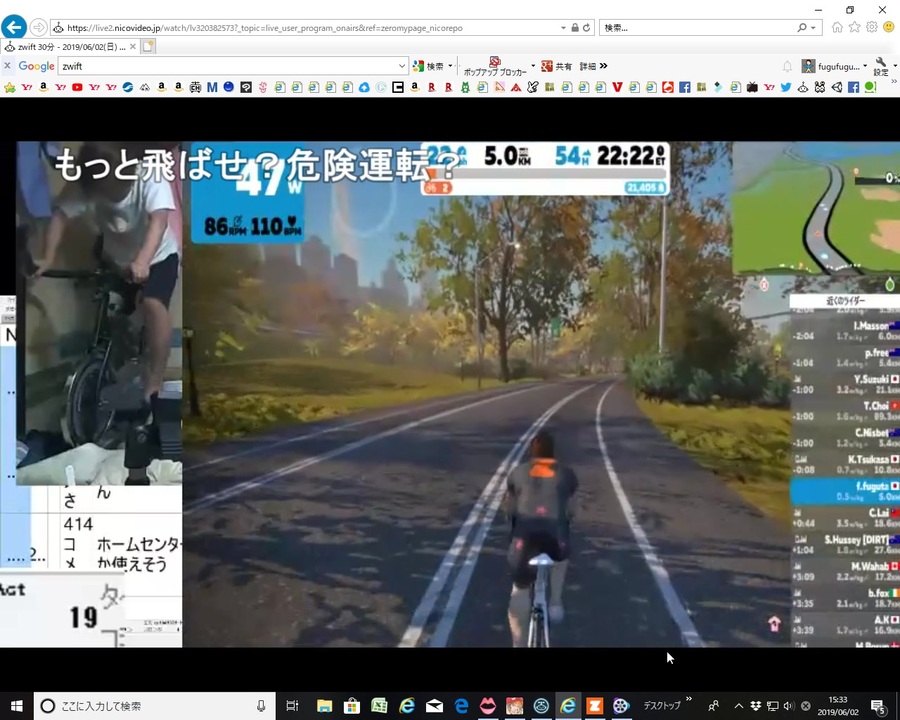This screenshot has width=900, height=720.
Task: Click the 詳細 more button
Action: pyautogui.click(x=593, y=67)
